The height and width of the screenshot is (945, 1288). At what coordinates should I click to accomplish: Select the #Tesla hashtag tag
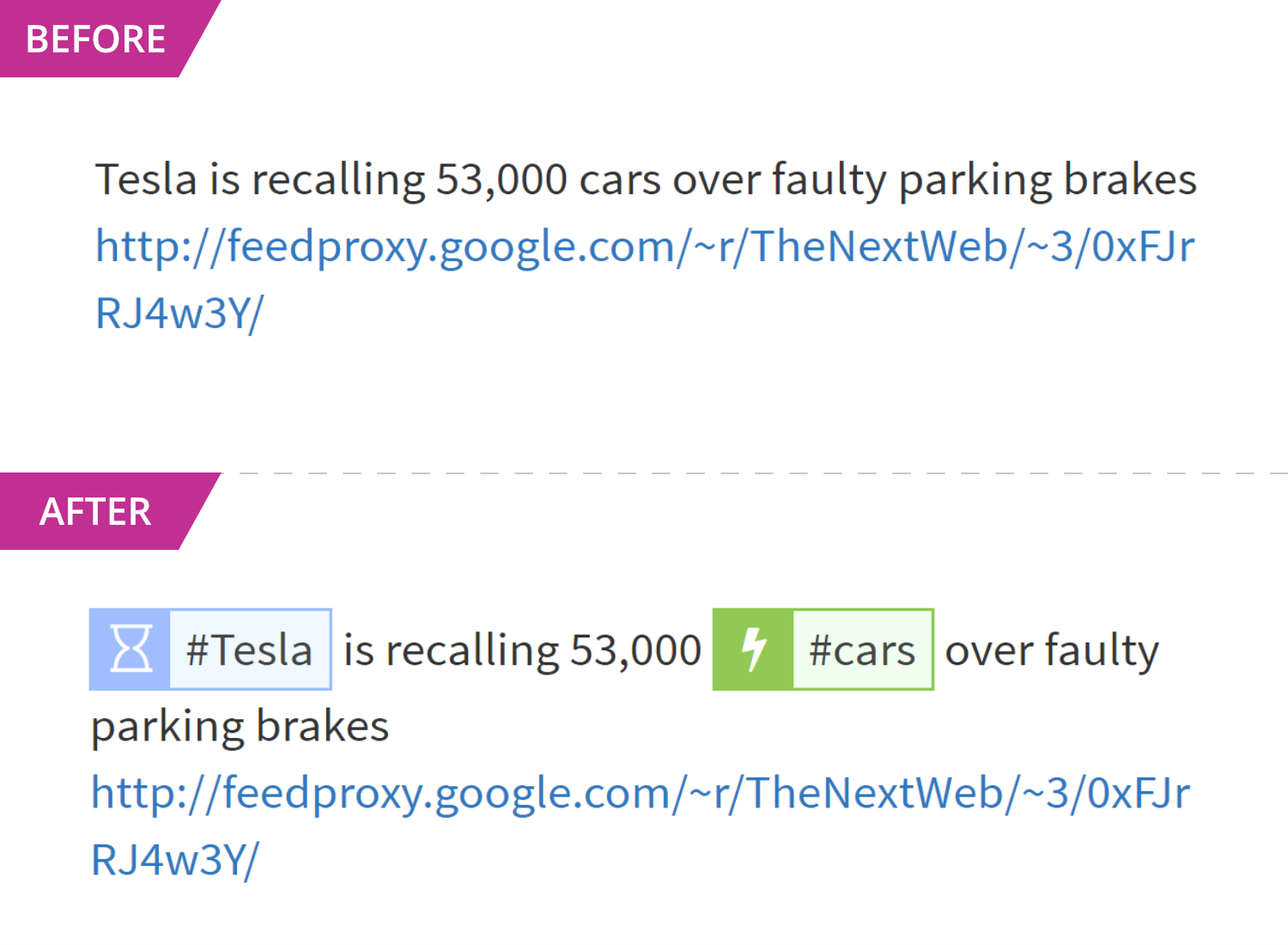click(250, 649)
